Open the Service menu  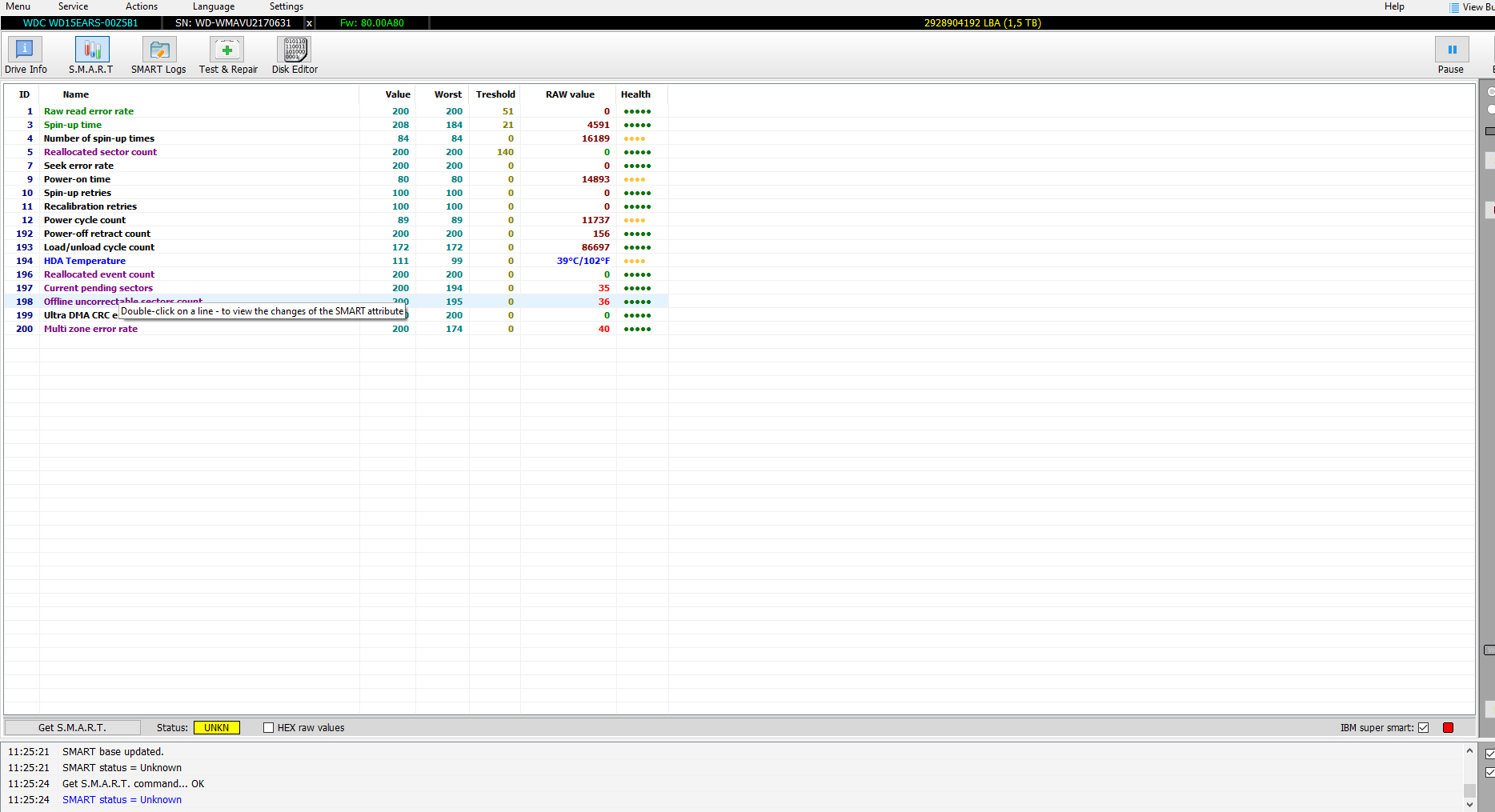click(x=73, y=6)
